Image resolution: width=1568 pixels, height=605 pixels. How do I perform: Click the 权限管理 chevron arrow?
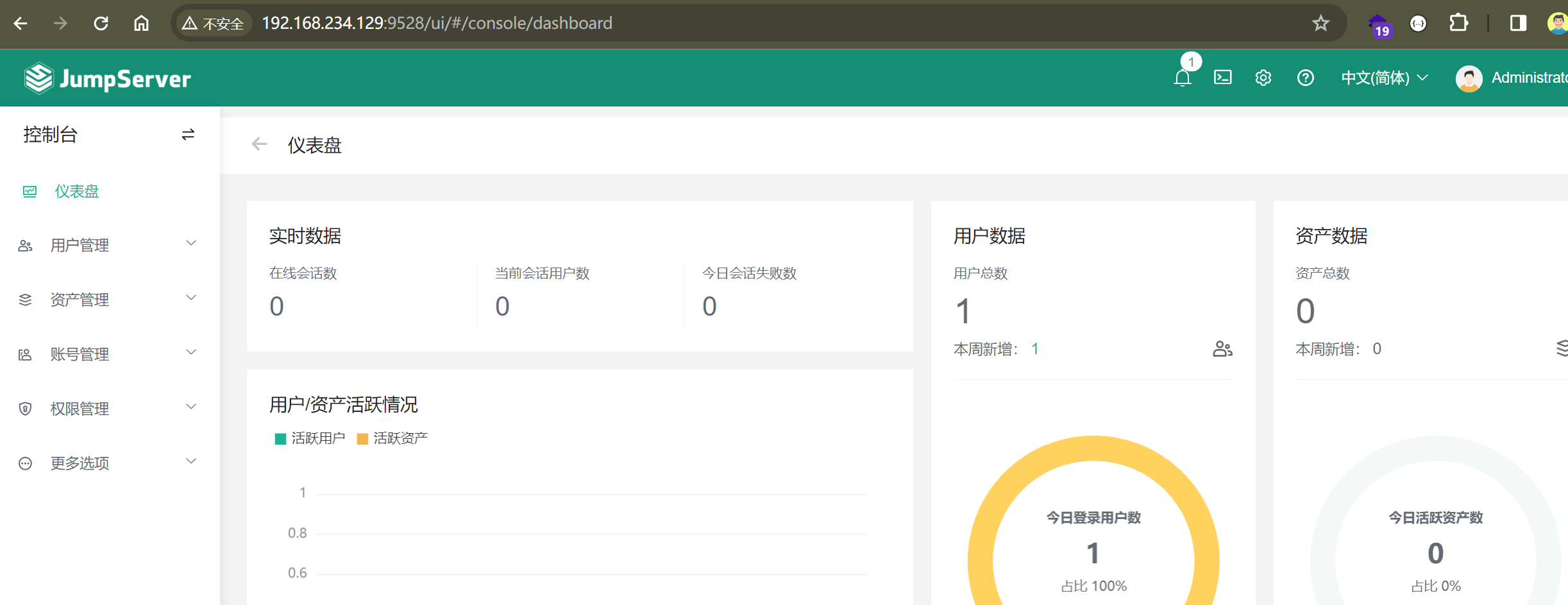click(191, 407)
